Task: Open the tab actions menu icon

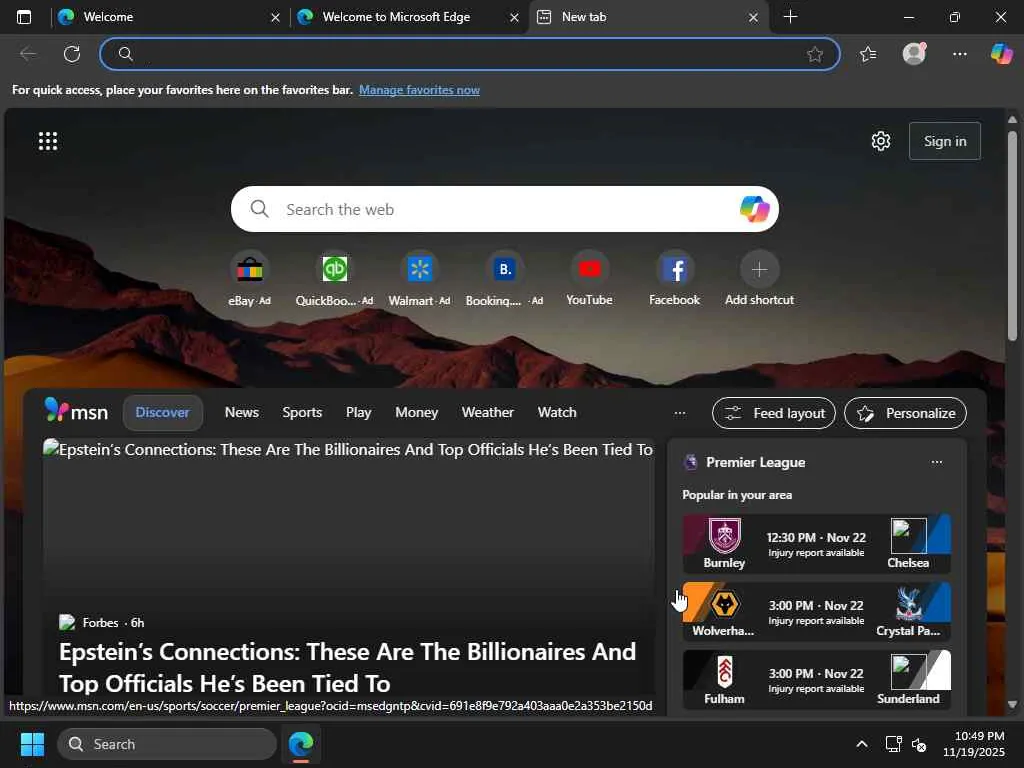Action: click(x=24, y=17)
